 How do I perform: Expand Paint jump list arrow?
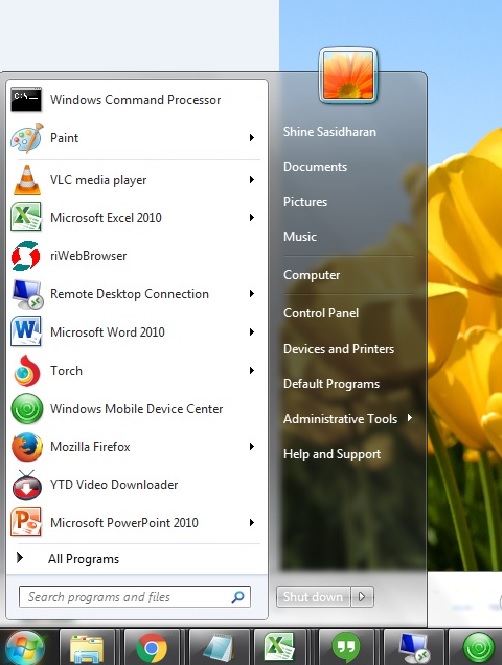point(252,138)
